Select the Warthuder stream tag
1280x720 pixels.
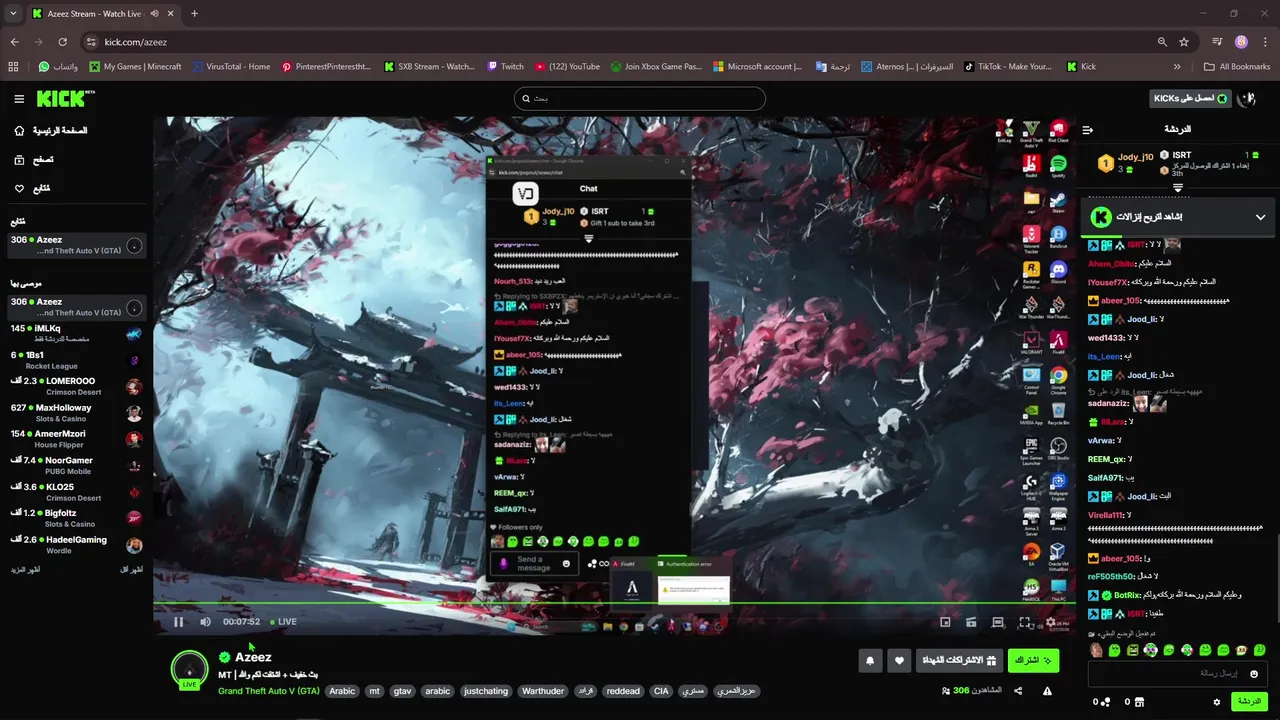tap(543, 691)
